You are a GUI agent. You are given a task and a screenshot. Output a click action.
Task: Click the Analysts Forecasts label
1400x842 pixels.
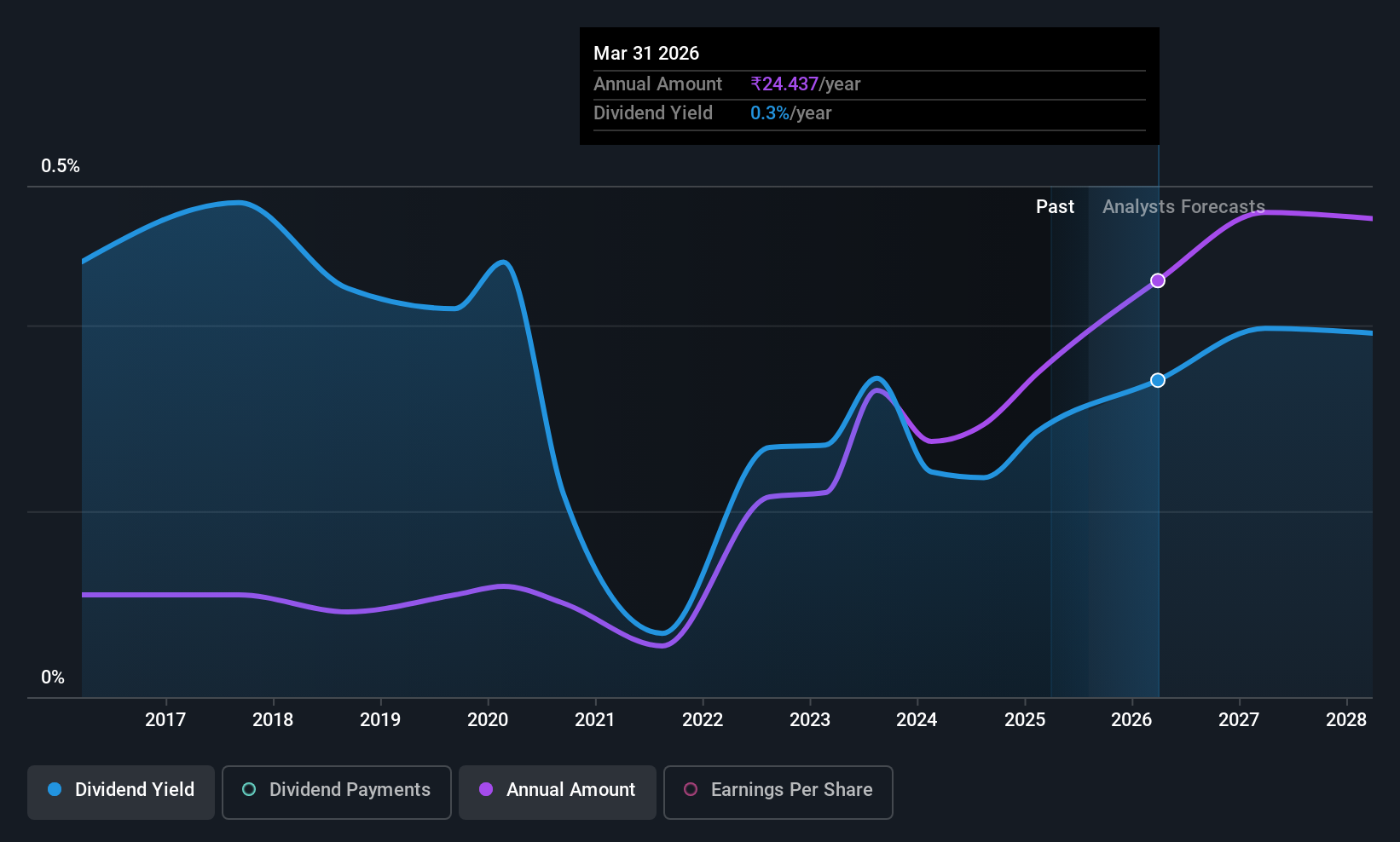[1183, 206]
